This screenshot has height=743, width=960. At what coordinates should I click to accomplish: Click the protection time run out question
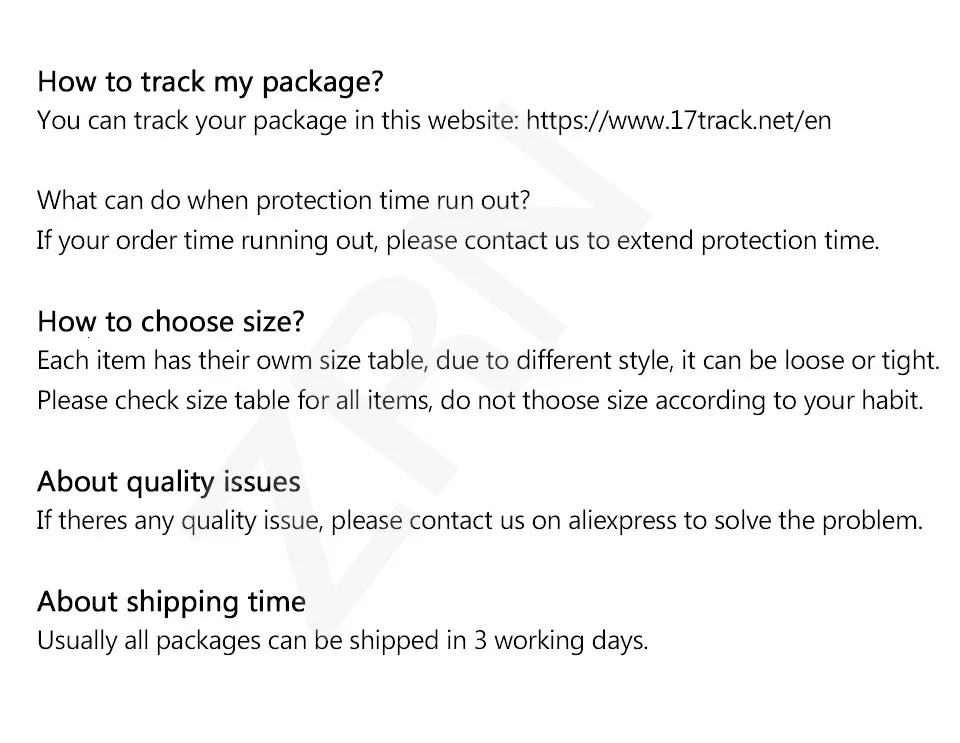(x=283, y=200)
